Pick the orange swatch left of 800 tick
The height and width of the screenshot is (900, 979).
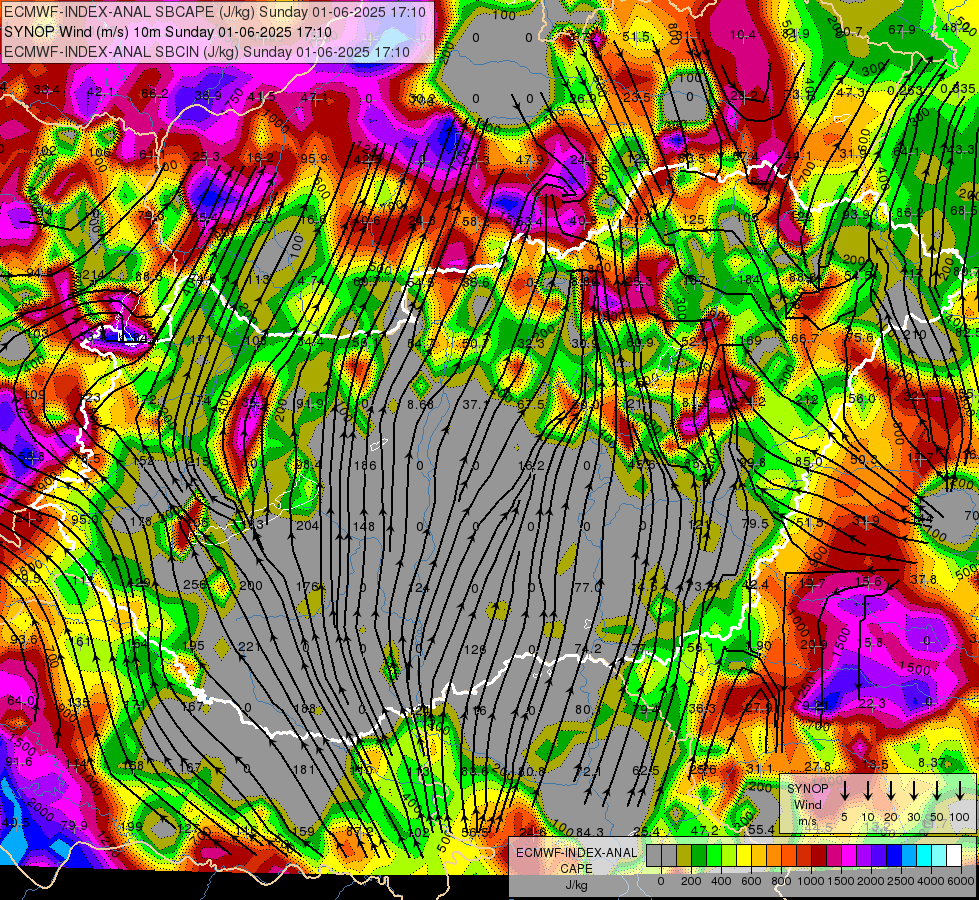point(774,856)
